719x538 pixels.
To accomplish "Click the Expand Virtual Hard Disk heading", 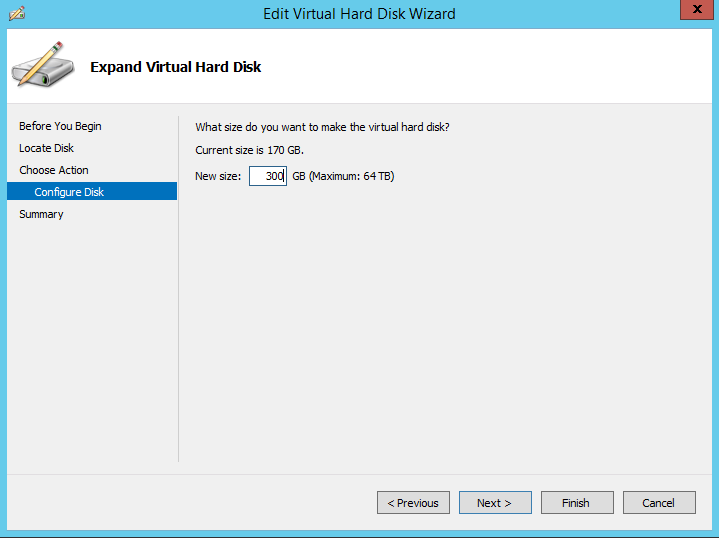I will pos(176,67).
